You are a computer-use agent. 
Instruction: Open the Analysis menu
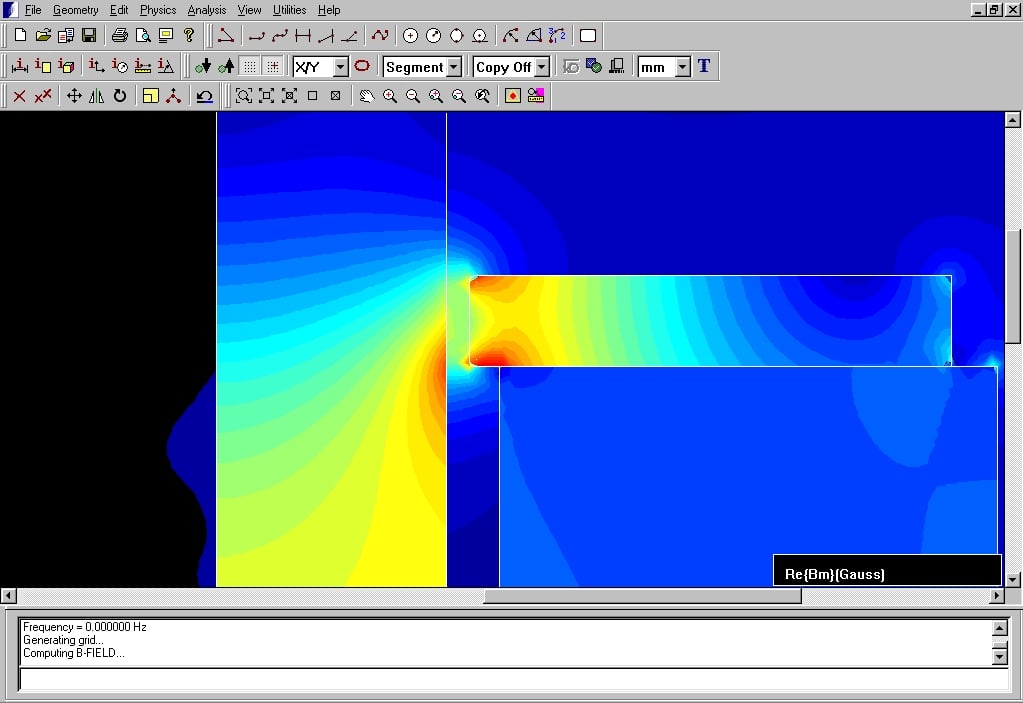pyautogui.click(x=207, y=10)
